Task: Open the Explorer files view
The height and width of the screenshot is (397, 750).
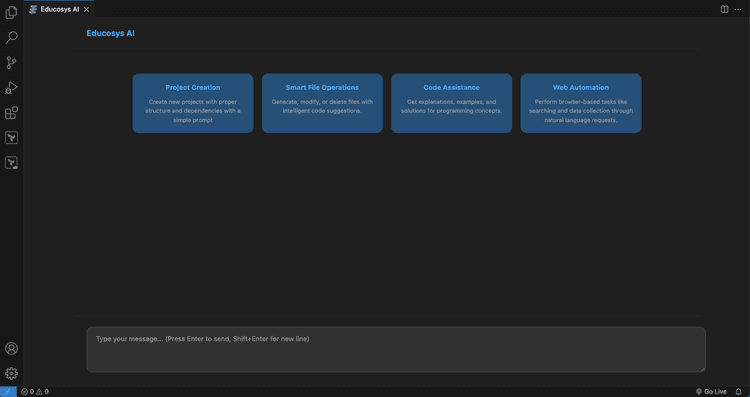Action: point(11,12)
